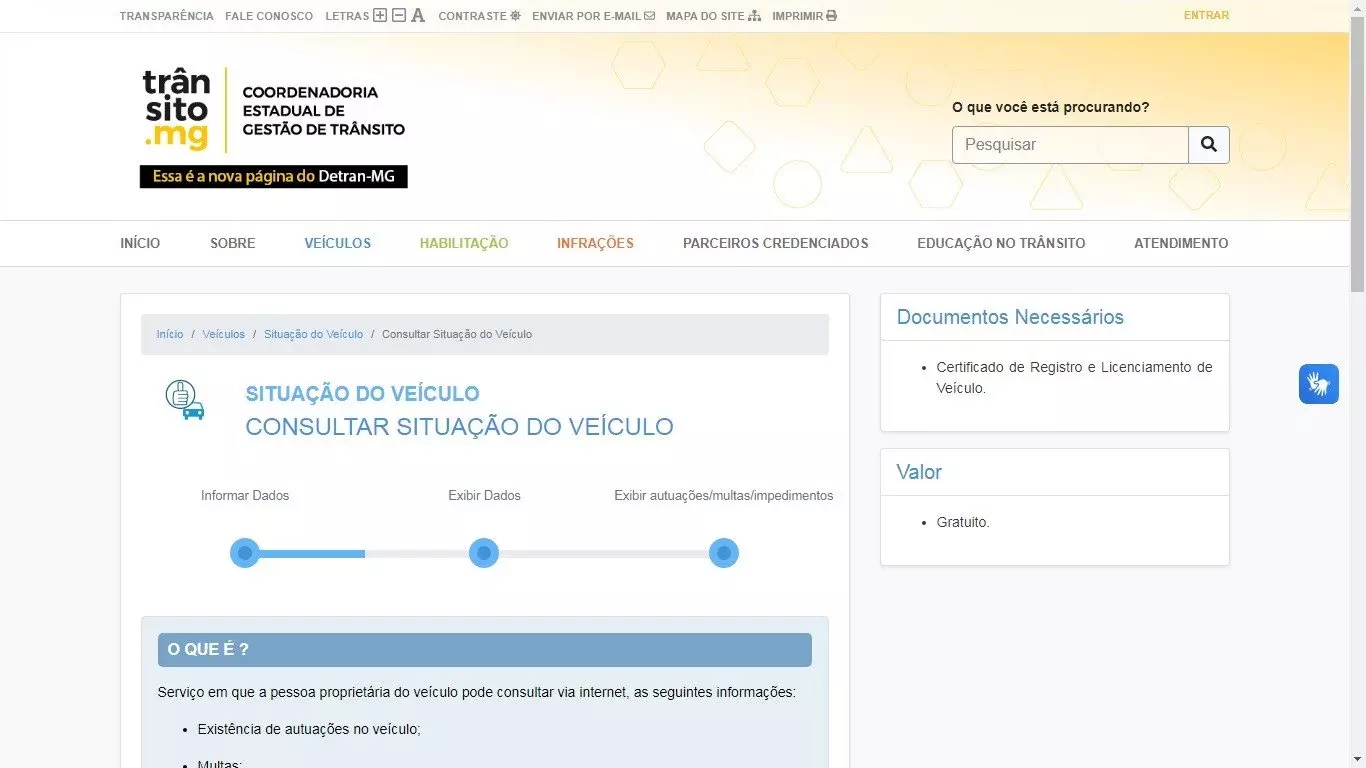This screenshot has height=768, width=1366.
Task: Go to Veículos breadcrumb
Action: coord(224,334)
